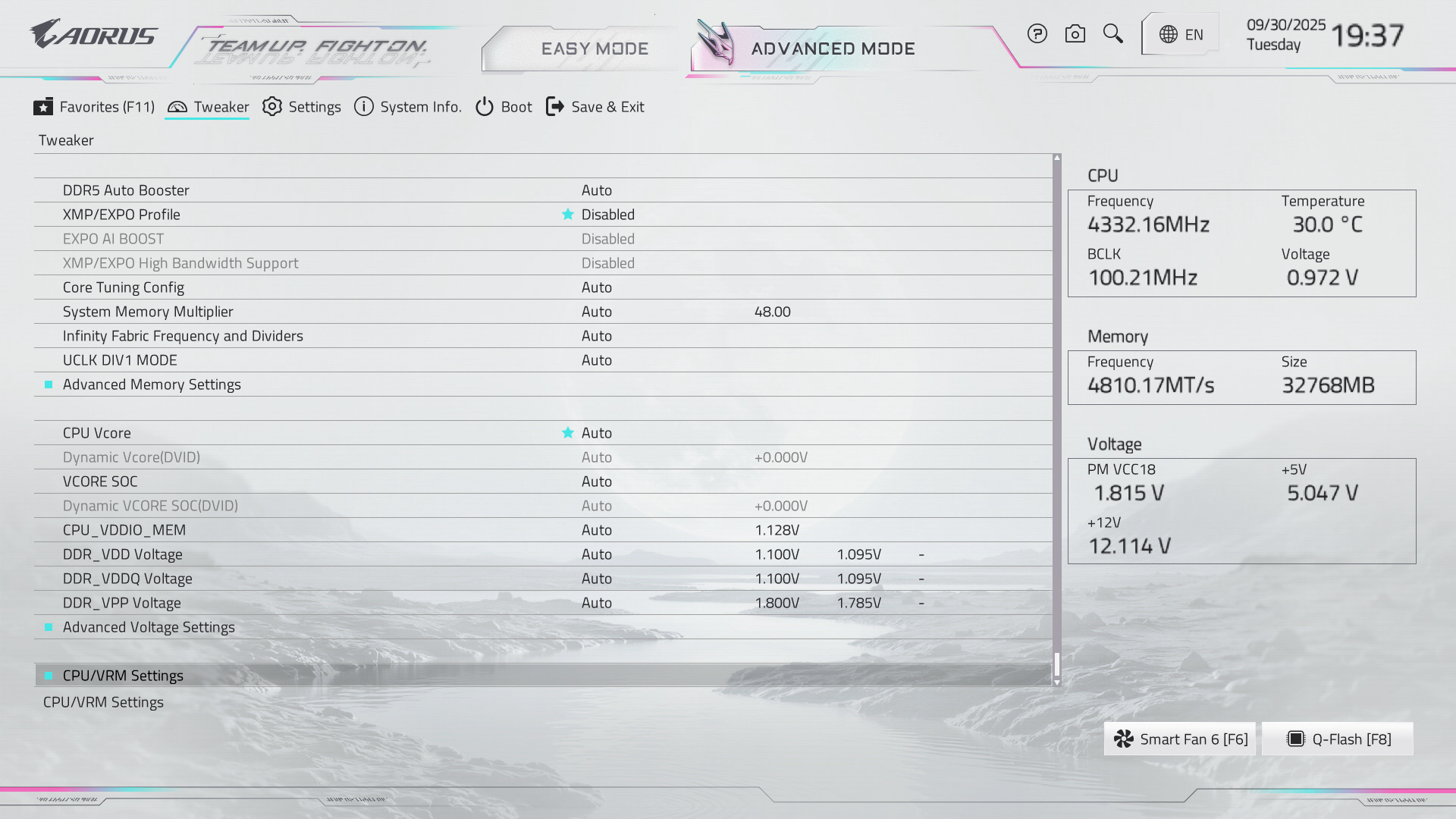Click the Q-Flash chip icon

1295,739
